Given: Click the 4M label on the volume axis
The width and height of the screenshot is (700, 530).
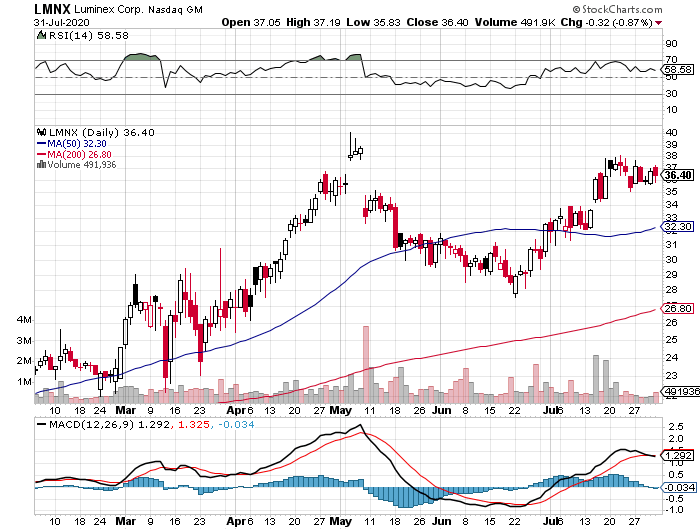Looking at the screenshot, I should coord(25,320).
